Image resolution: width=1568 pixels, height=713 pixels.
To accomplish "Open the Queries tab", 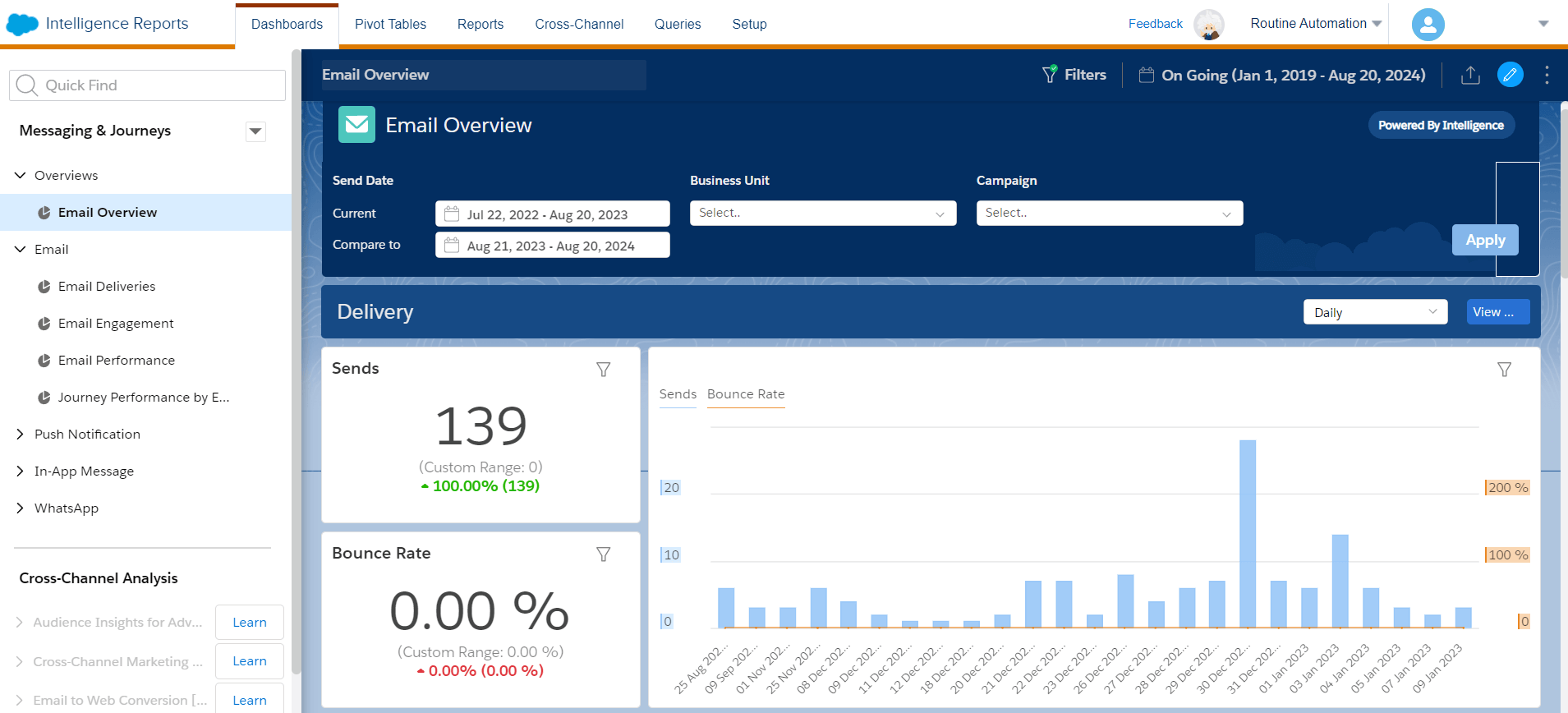I will (678, 25).
